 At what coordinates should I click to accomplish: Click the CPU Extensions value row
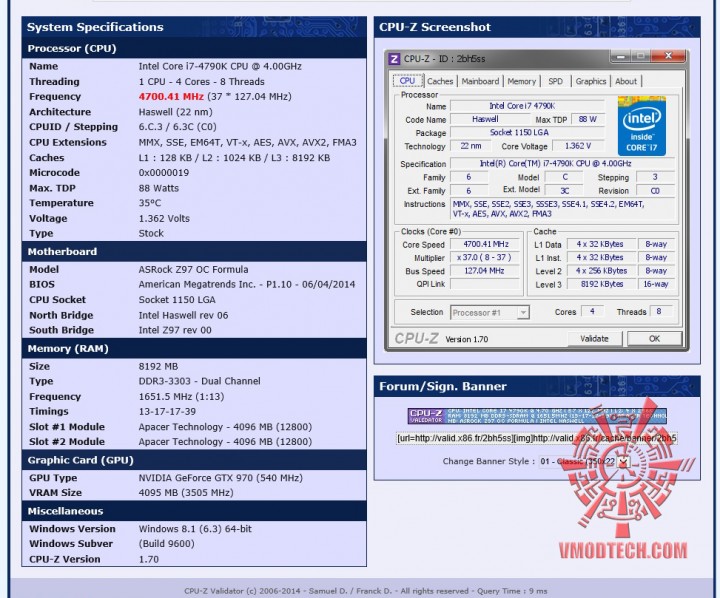click(x=248, y=142)
